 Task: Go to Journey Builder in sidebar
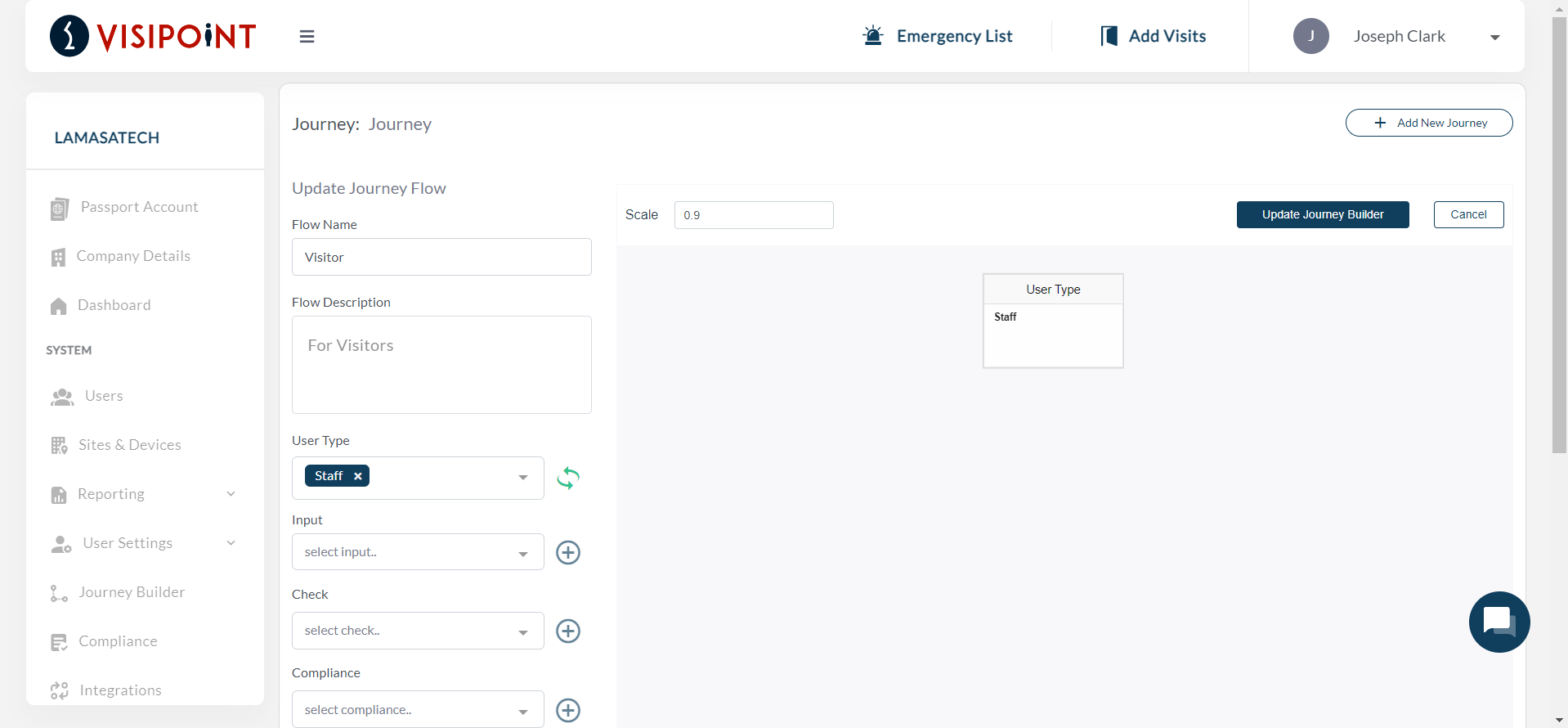(x=131, y=592)
